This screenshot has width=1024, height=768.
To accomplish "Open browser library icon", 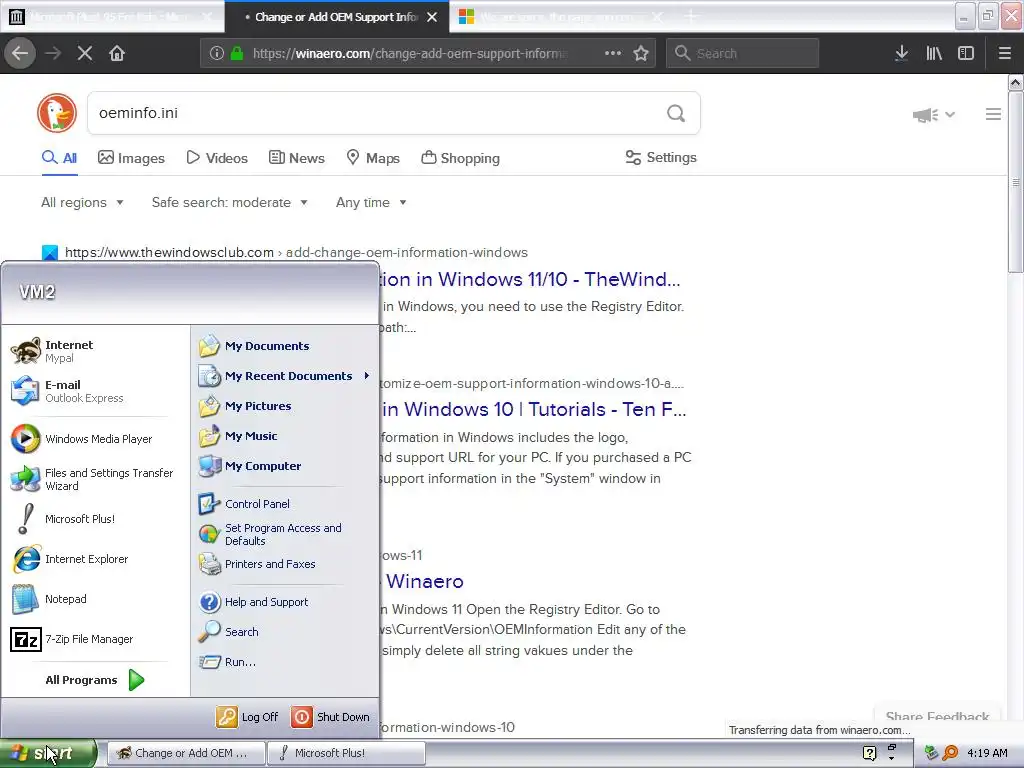I will (x=934, y=53).
